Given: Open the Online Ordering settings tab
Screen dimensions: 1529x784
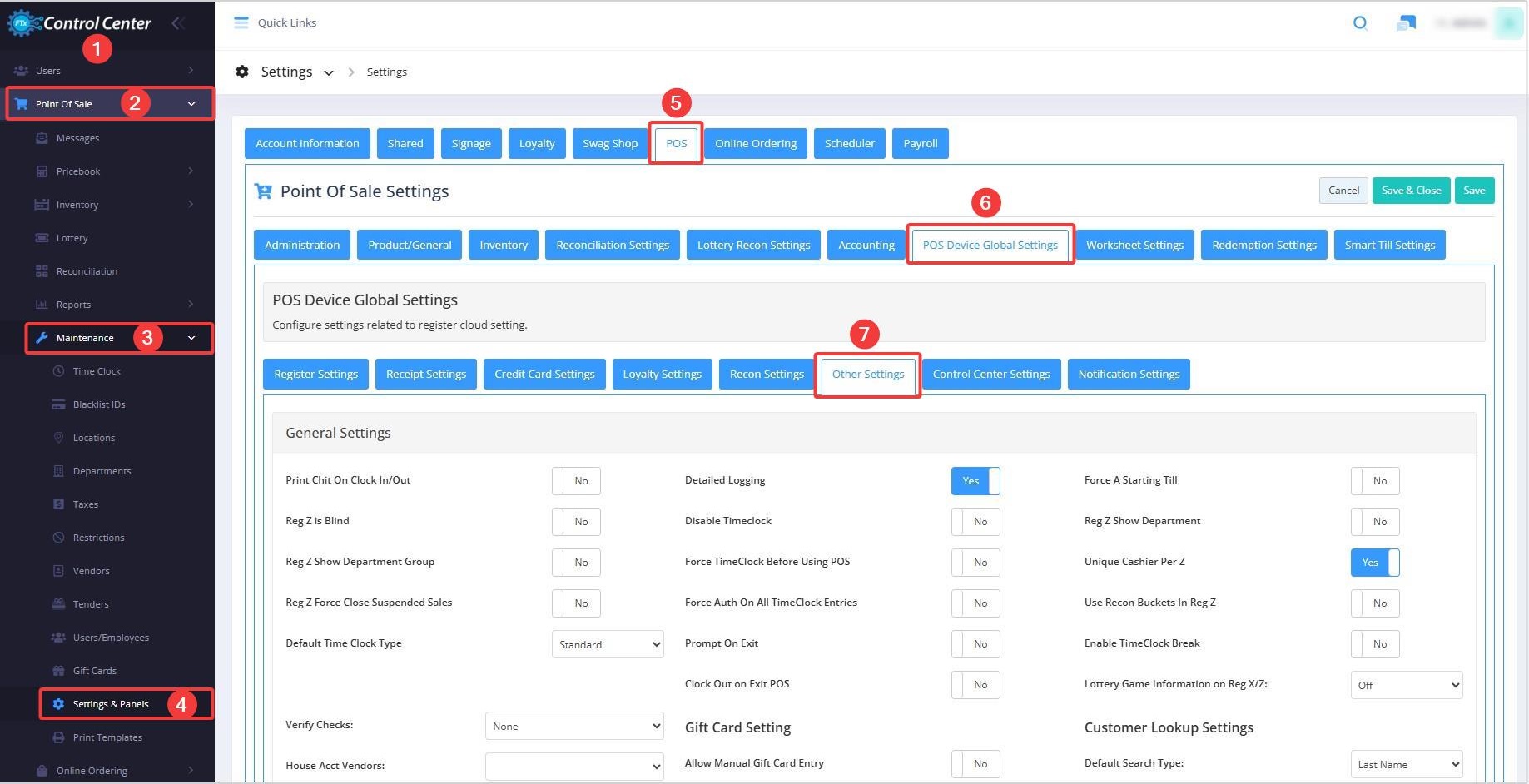Looking at the screenshot, I should 755,144.
